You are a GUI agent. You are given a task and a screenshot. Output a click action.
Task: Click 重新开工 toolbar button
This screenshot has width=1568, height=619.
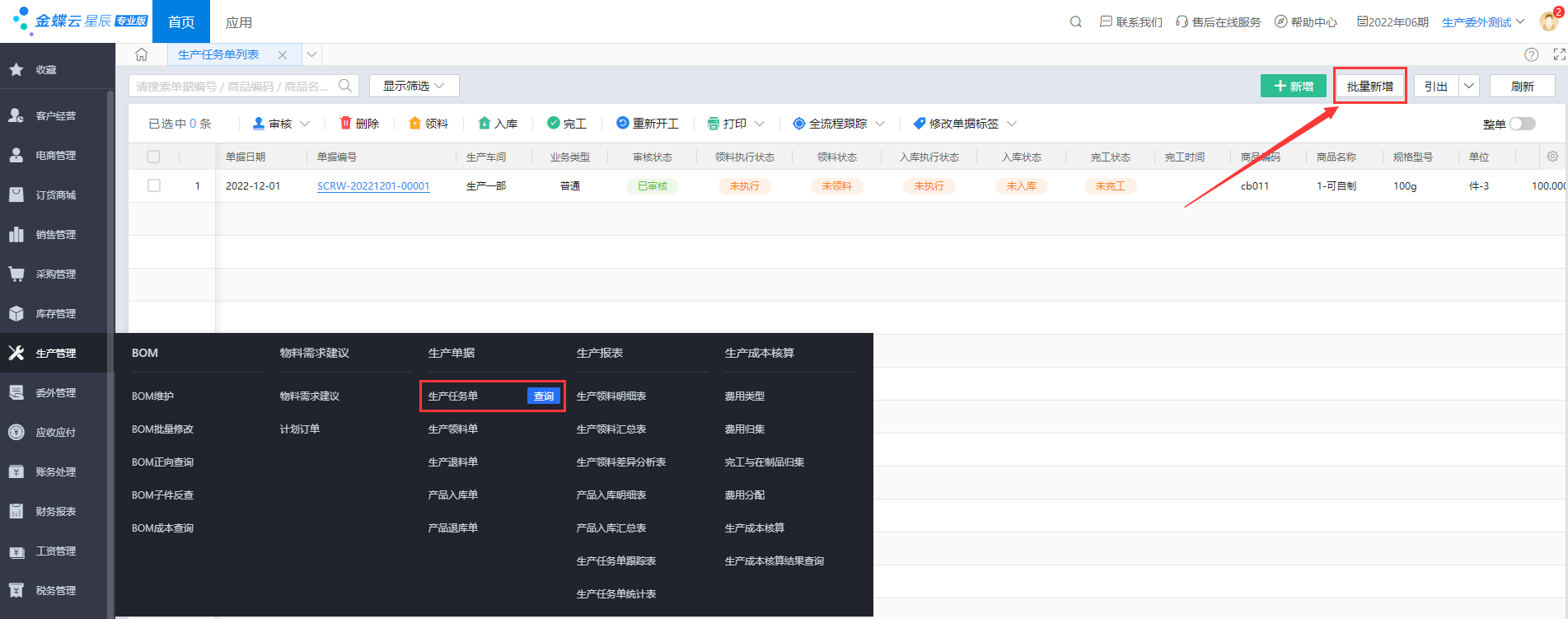[x=648, y=124]
